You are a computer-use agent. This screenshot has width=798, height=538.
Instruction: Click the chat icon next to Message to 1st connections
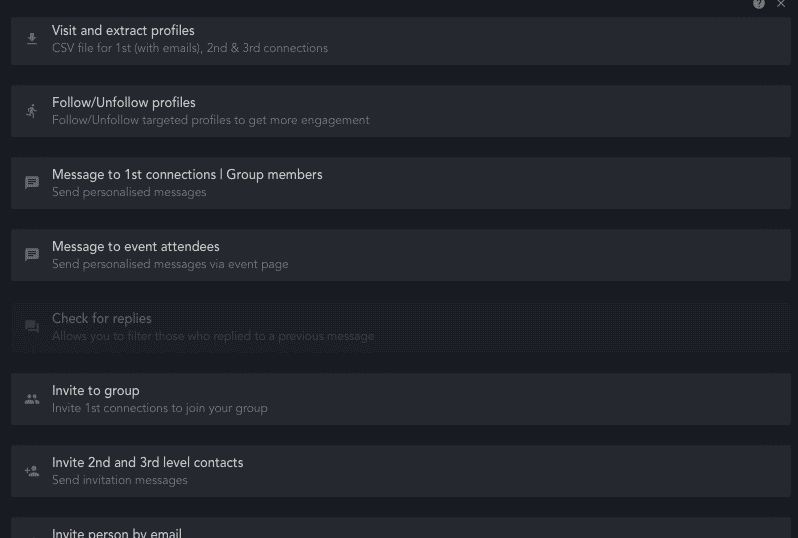click(32, 183)
